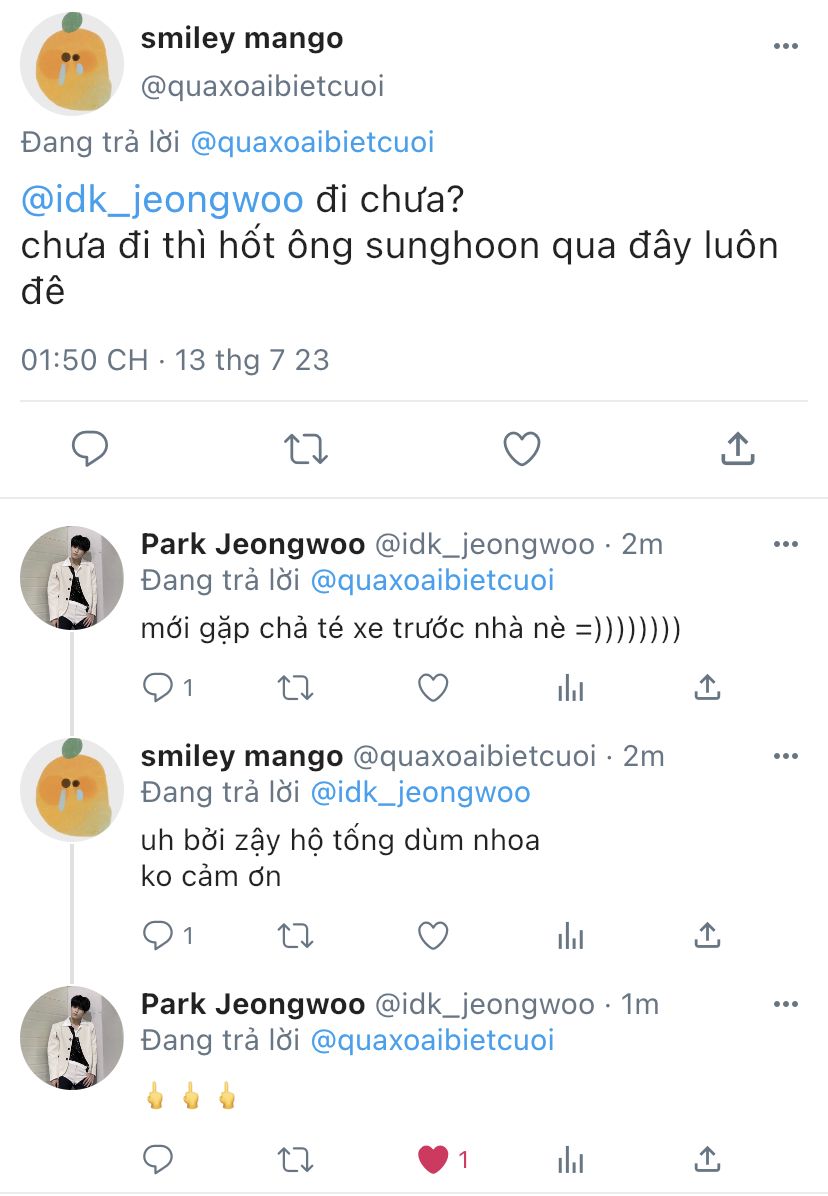Open more options on smiley mango's reply
The width and height of the screenshot is (828, 1196).
pos(786,756)
